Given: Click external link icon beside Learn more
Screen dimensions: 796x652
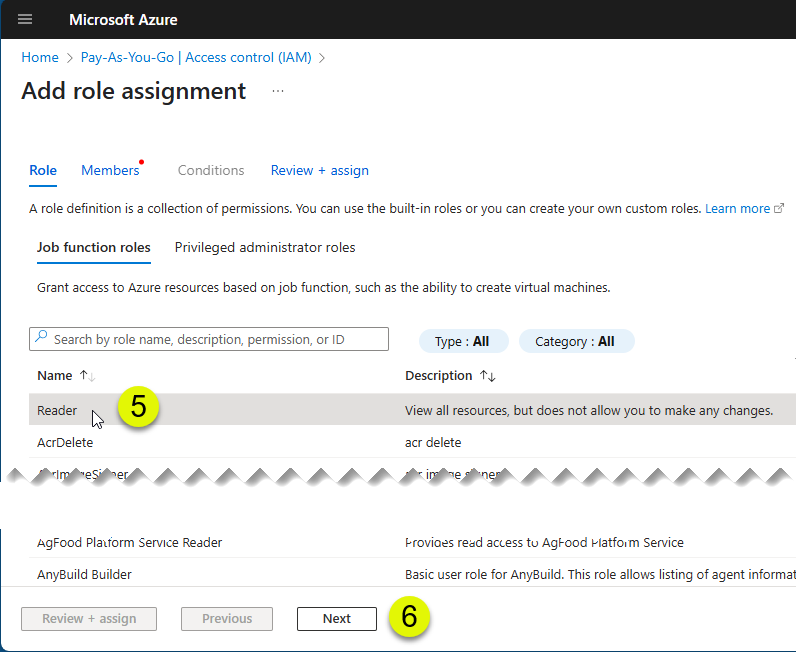Looking at the screenshot, I should 779,208.
